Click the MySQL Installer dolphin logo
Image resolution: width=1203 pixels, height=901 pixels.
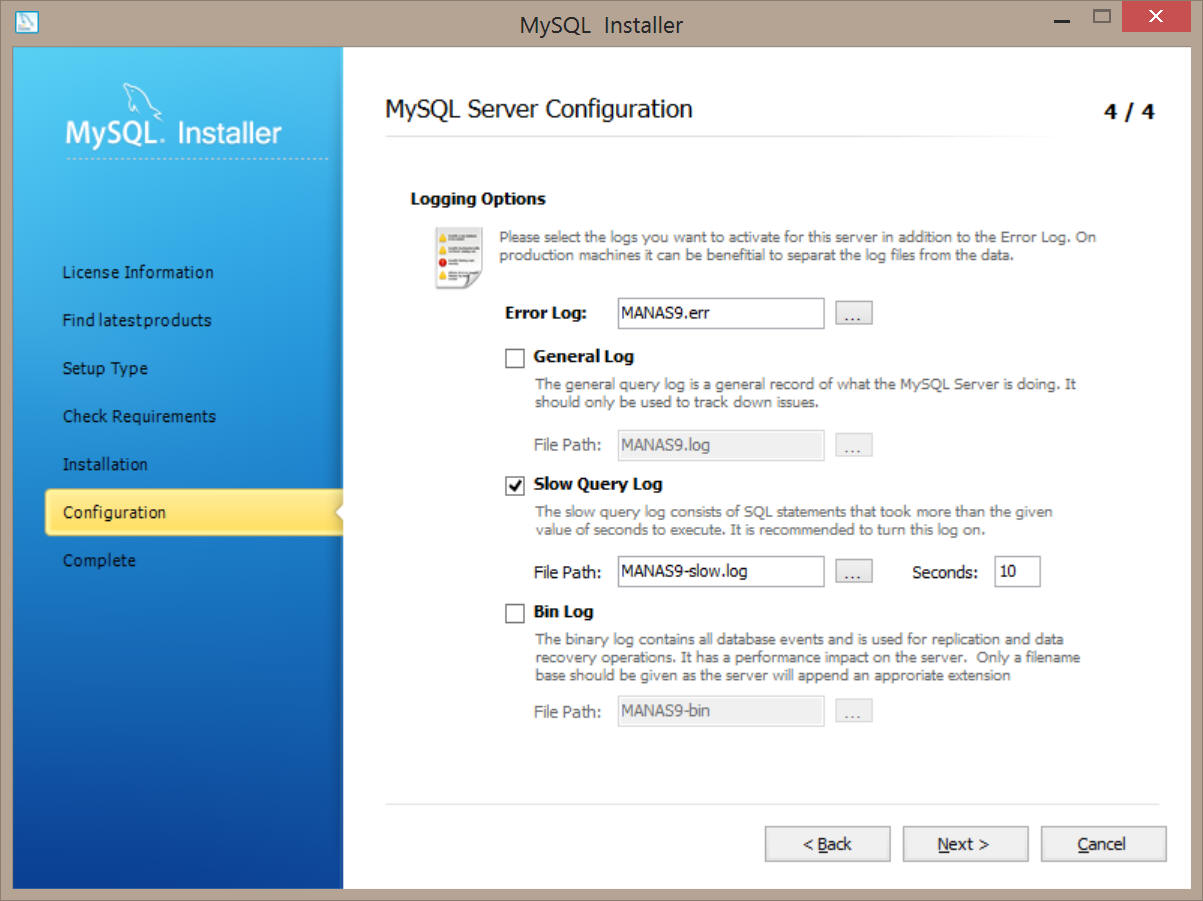(x=142, y=102)
